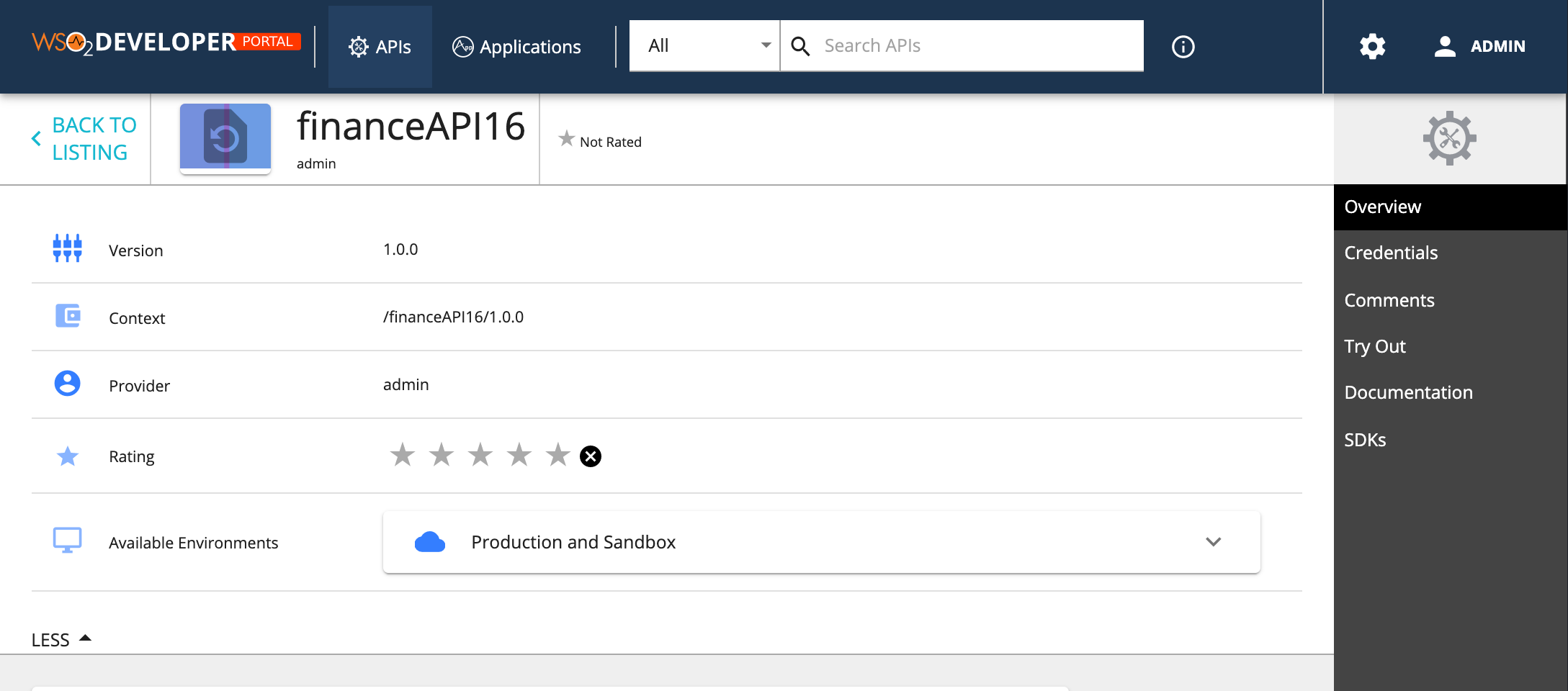
Task: Click the gear and tools API icon
Action: coord(1450,138)
